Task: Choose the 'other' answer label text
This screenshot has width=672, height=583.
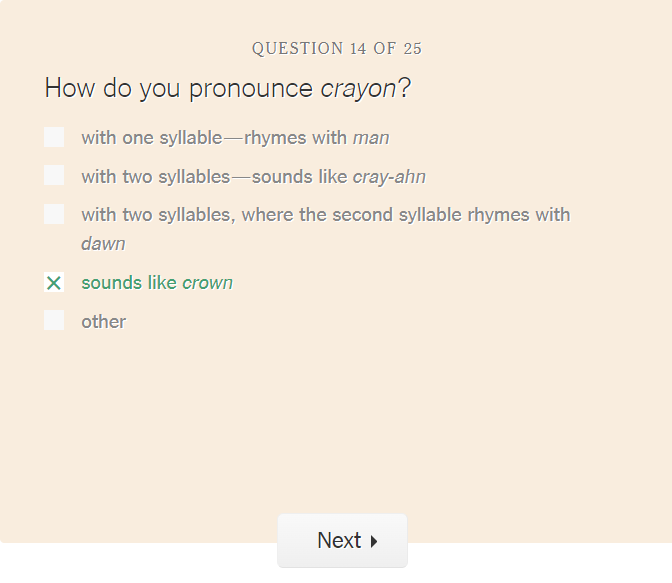Action: pyautogui.click(x=104, y=322)
